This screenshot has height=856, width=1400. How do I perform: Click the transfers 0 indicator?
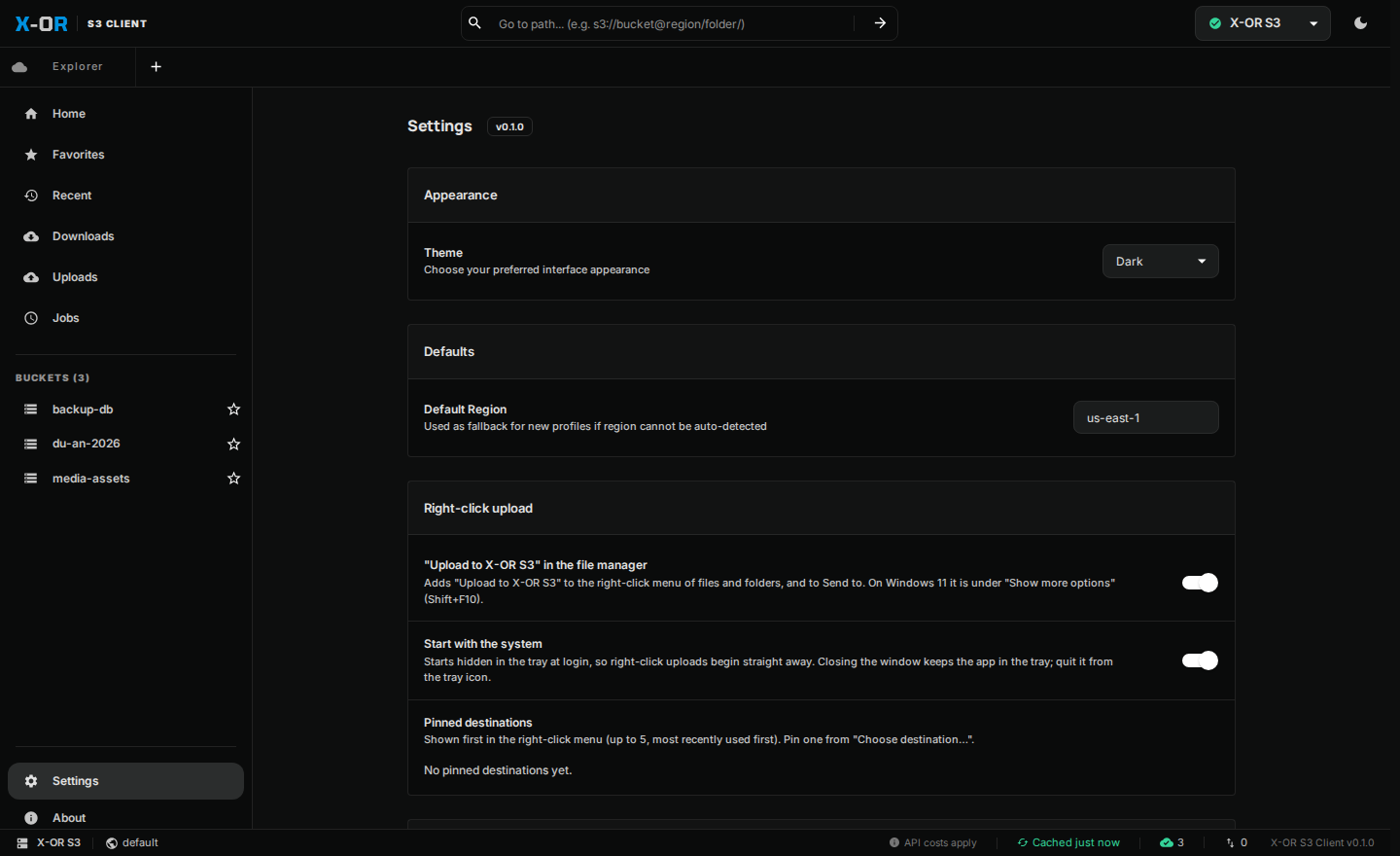pos(1237,842)
